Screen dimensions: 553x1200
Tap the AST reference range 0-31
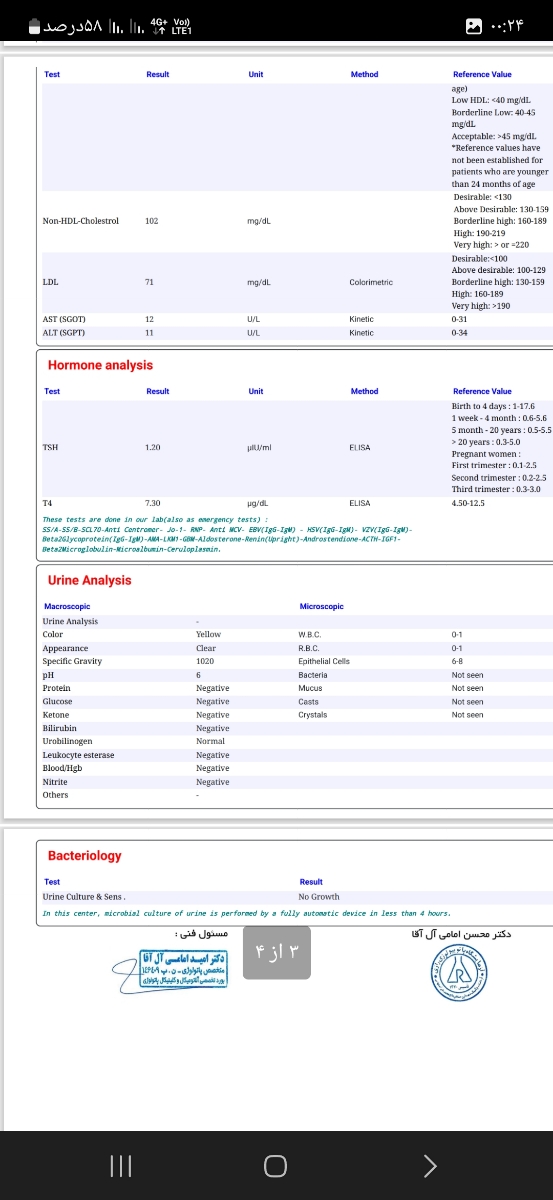[x=459, y=318]
